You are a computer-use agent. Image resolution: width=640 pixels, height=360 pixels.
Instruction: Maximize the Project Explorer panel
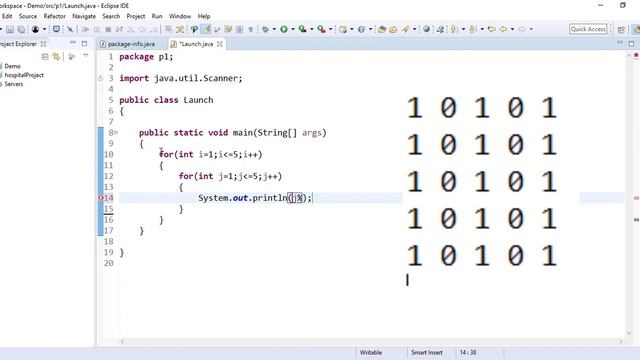click(x=84, y=43)
